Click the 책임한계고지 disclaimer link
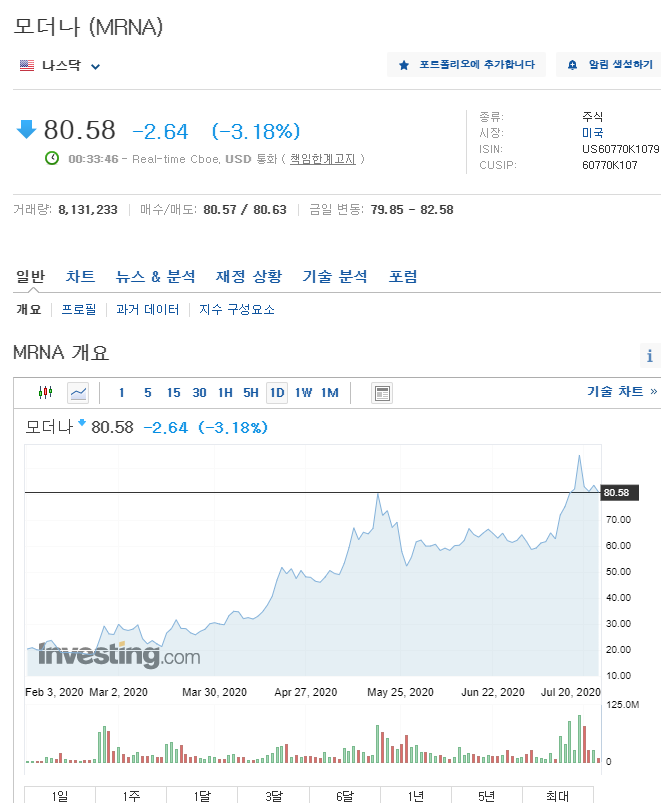 pos(323,159)
